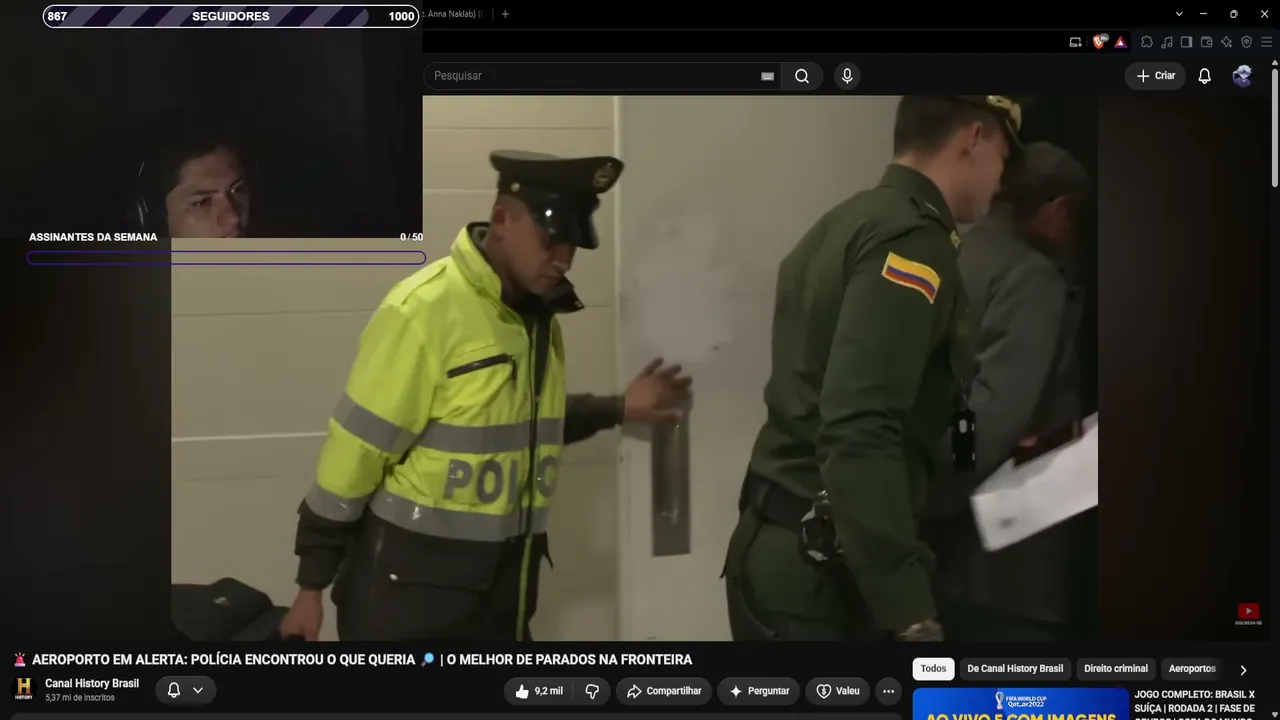Screen dimensions: 1280x720
Task: Open the browser main menu
Action: [1266, 42]
